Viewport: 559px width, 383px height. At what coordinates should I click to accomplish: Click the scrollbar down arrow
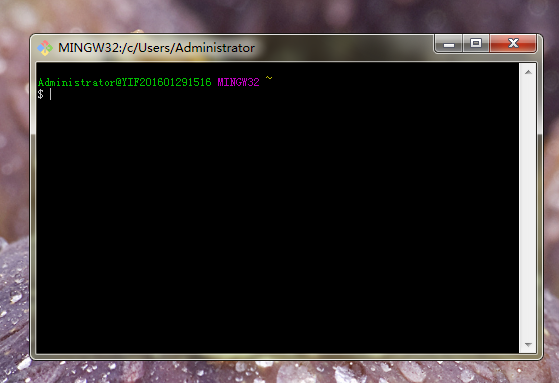528,344
